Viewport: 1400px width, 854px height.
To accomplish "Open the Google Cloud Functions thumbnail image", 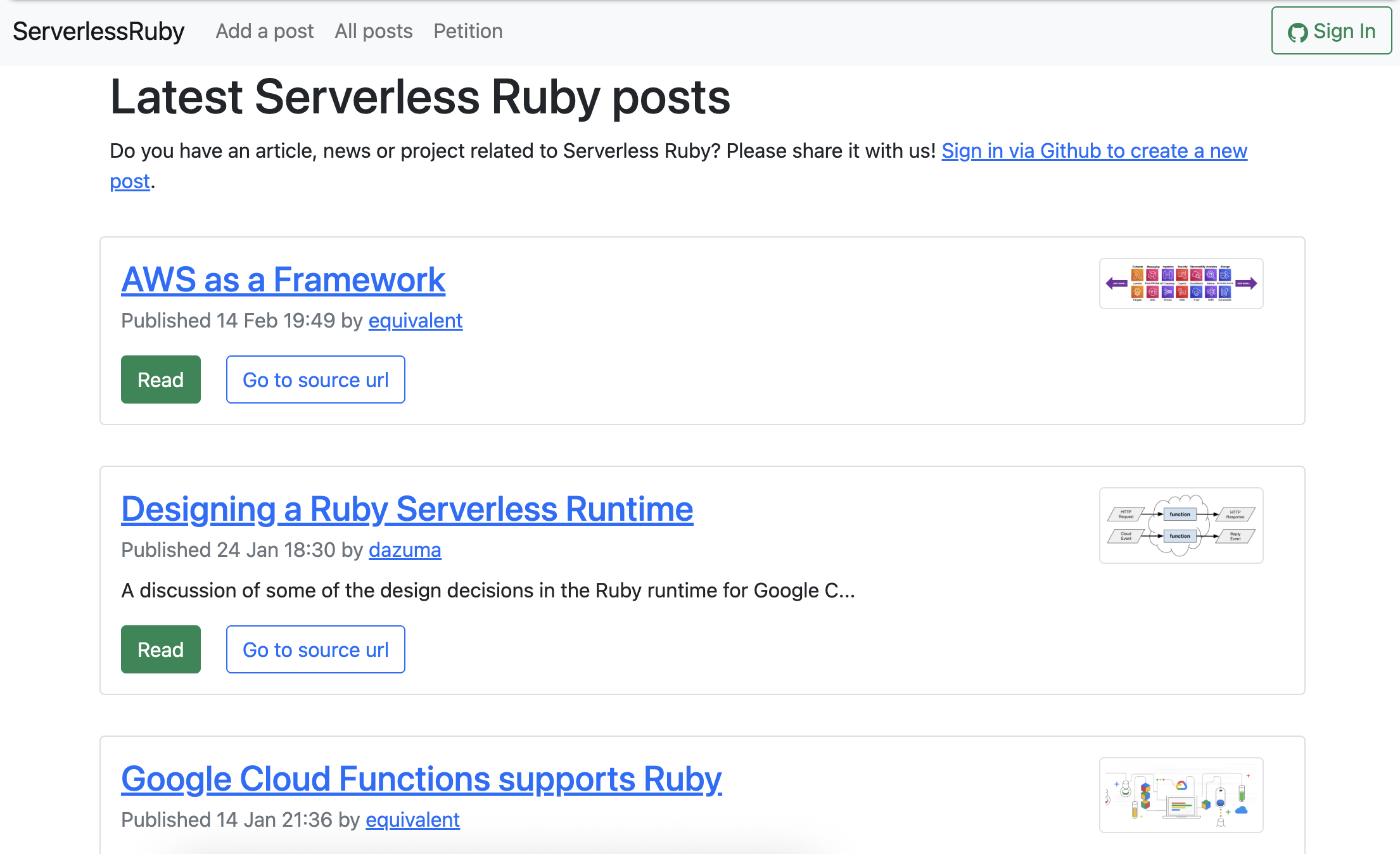I will point(1181,795).
